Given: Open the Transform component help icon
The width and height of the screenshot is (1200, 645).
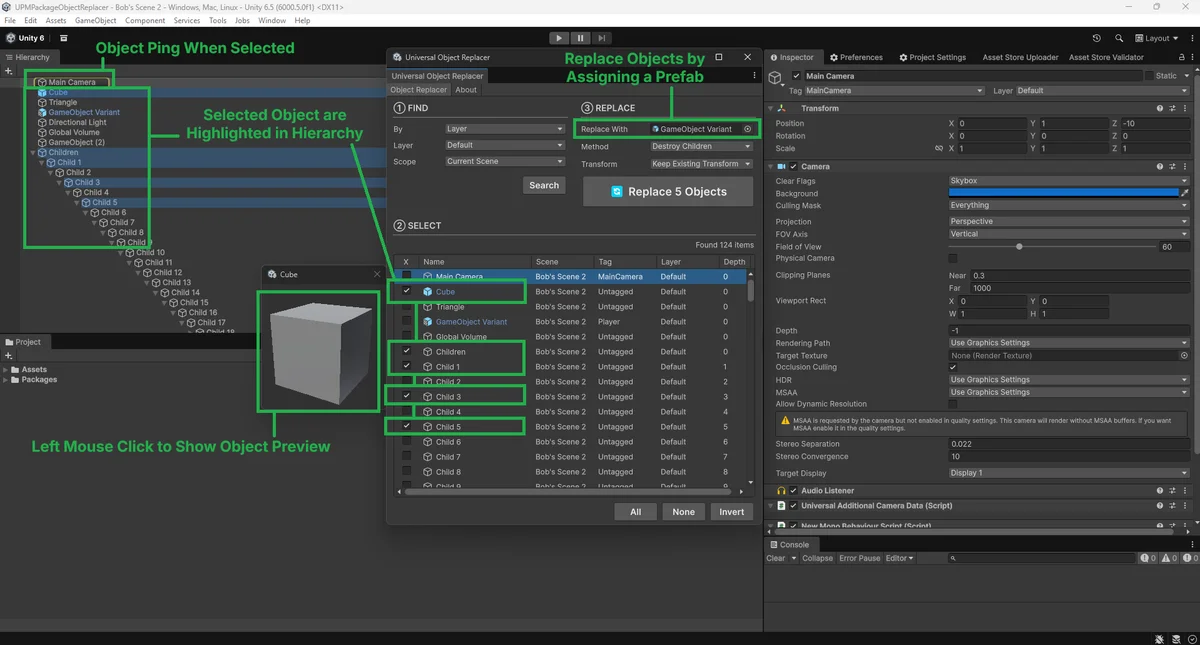Looking at the screenshot, I should click(x=1160, y=108).
